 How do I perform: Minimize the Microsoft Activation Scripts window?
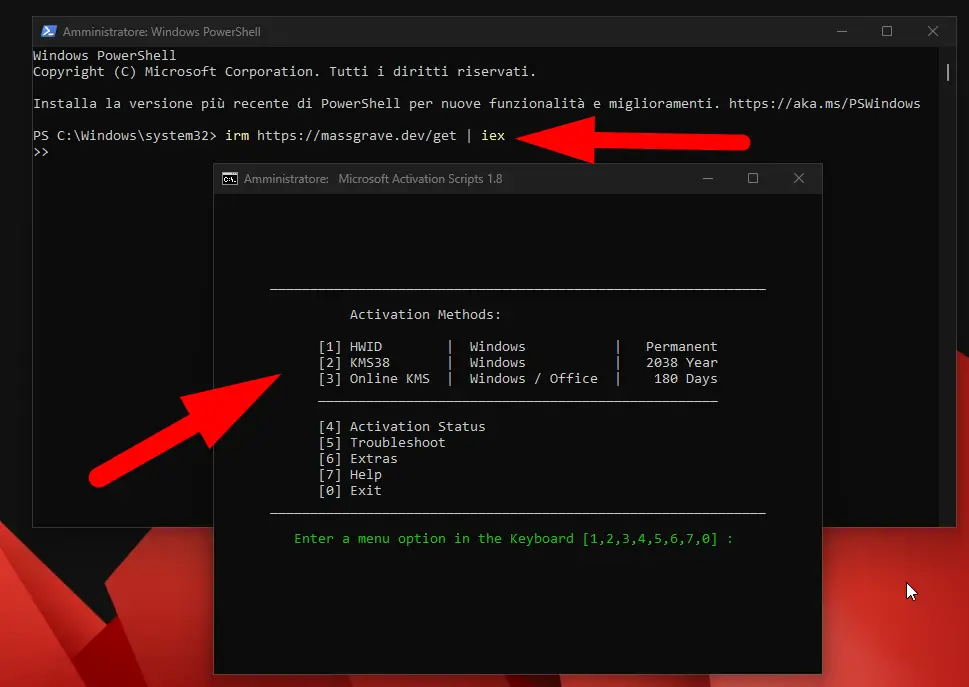click(x=707, y=179)
